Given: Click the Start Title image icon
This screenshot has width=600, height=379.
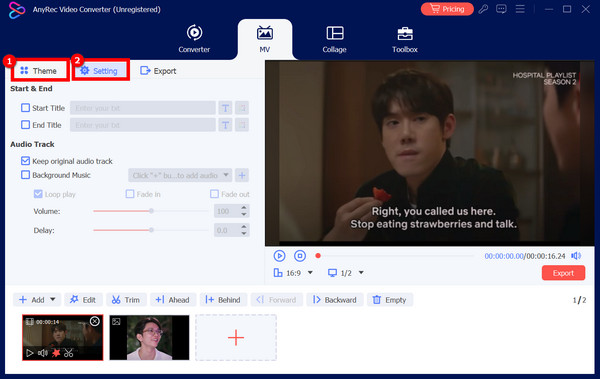Looking at the screenshot, I should [242, 108].
